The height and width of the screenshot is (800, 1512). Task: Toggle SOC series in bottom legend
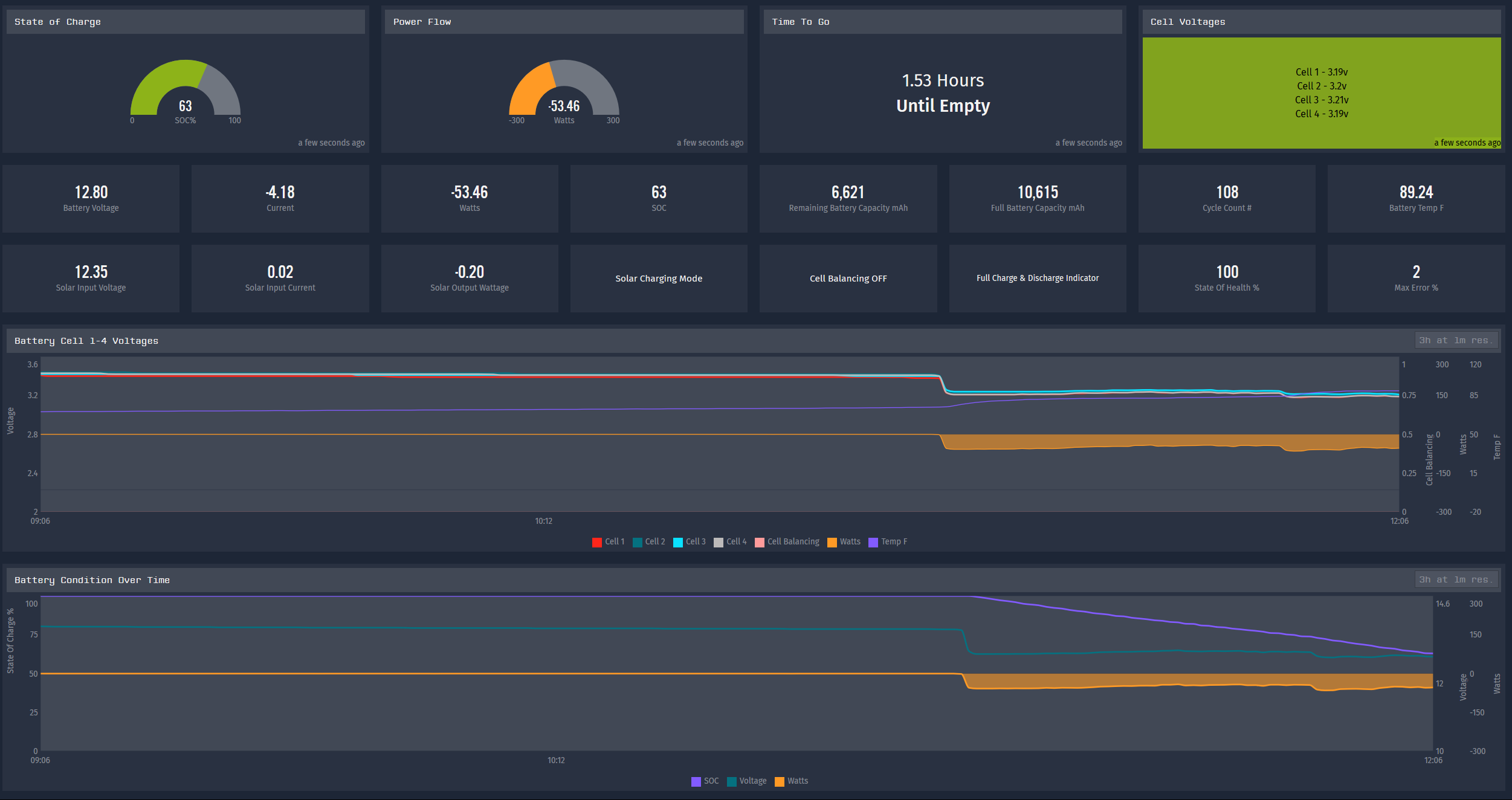pos(711,781)
